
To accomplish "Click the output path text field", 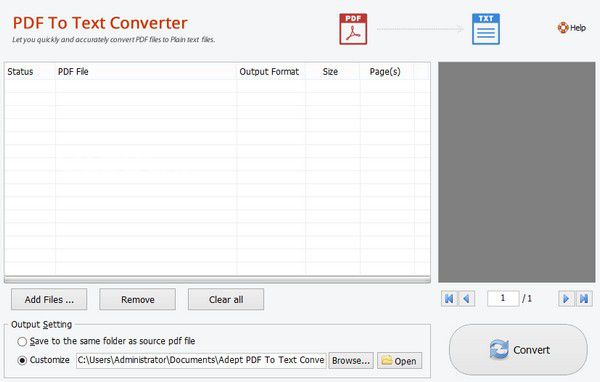I will (x=201, y=360).
